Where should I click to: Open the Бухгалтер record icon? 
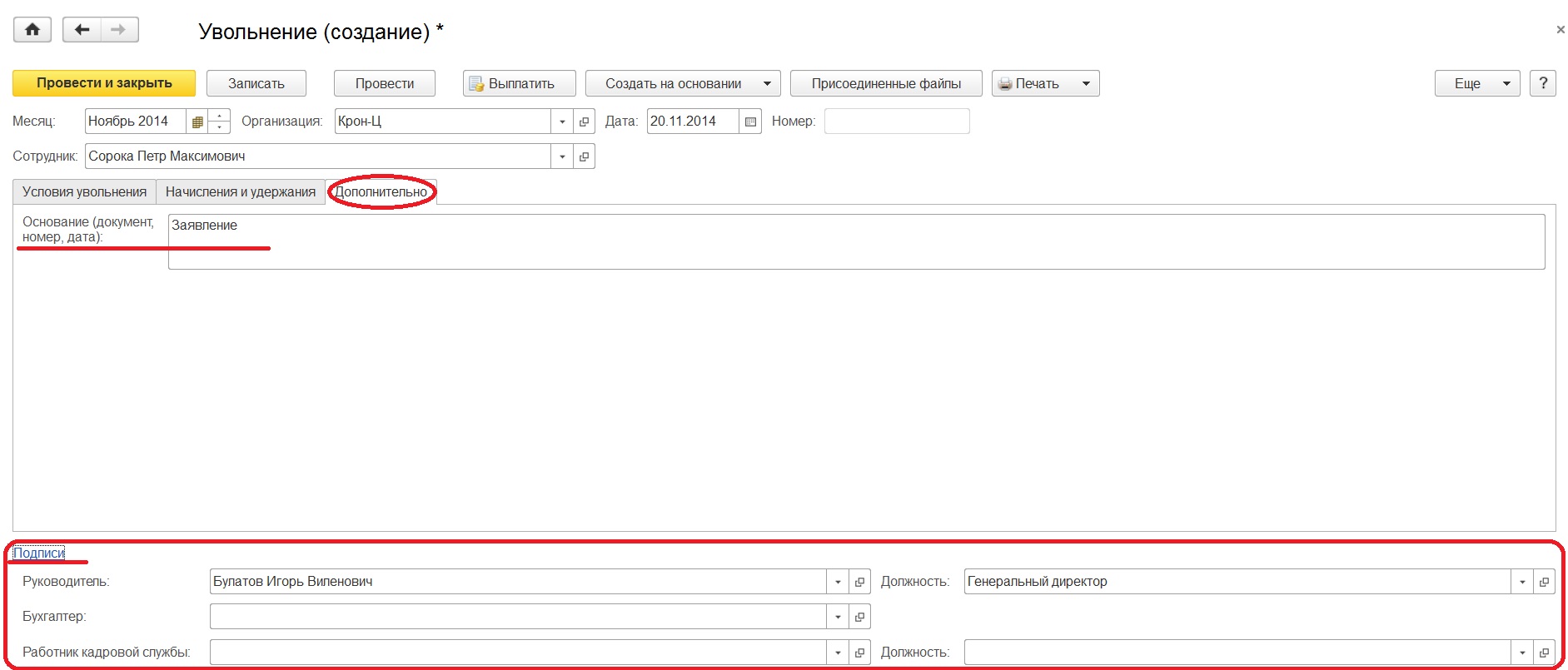point(859,617)
